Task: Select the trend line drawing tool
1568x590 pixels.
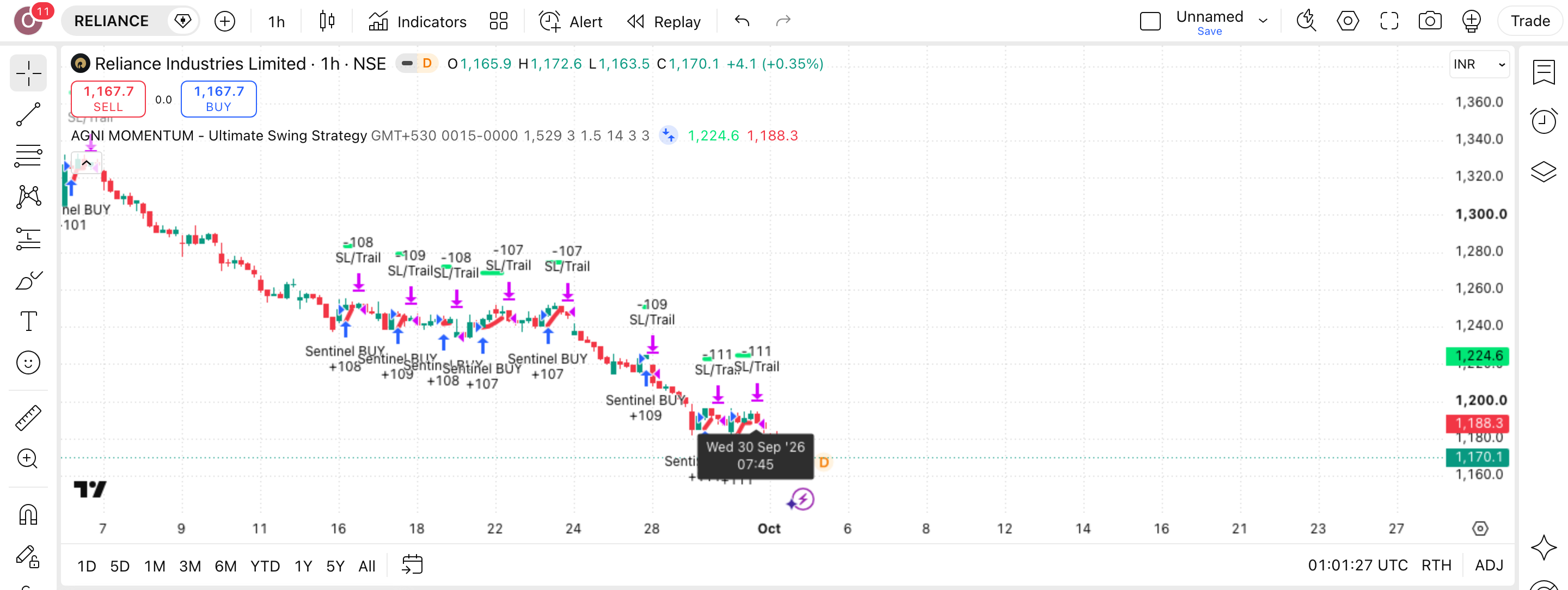Action: point(28,114)
